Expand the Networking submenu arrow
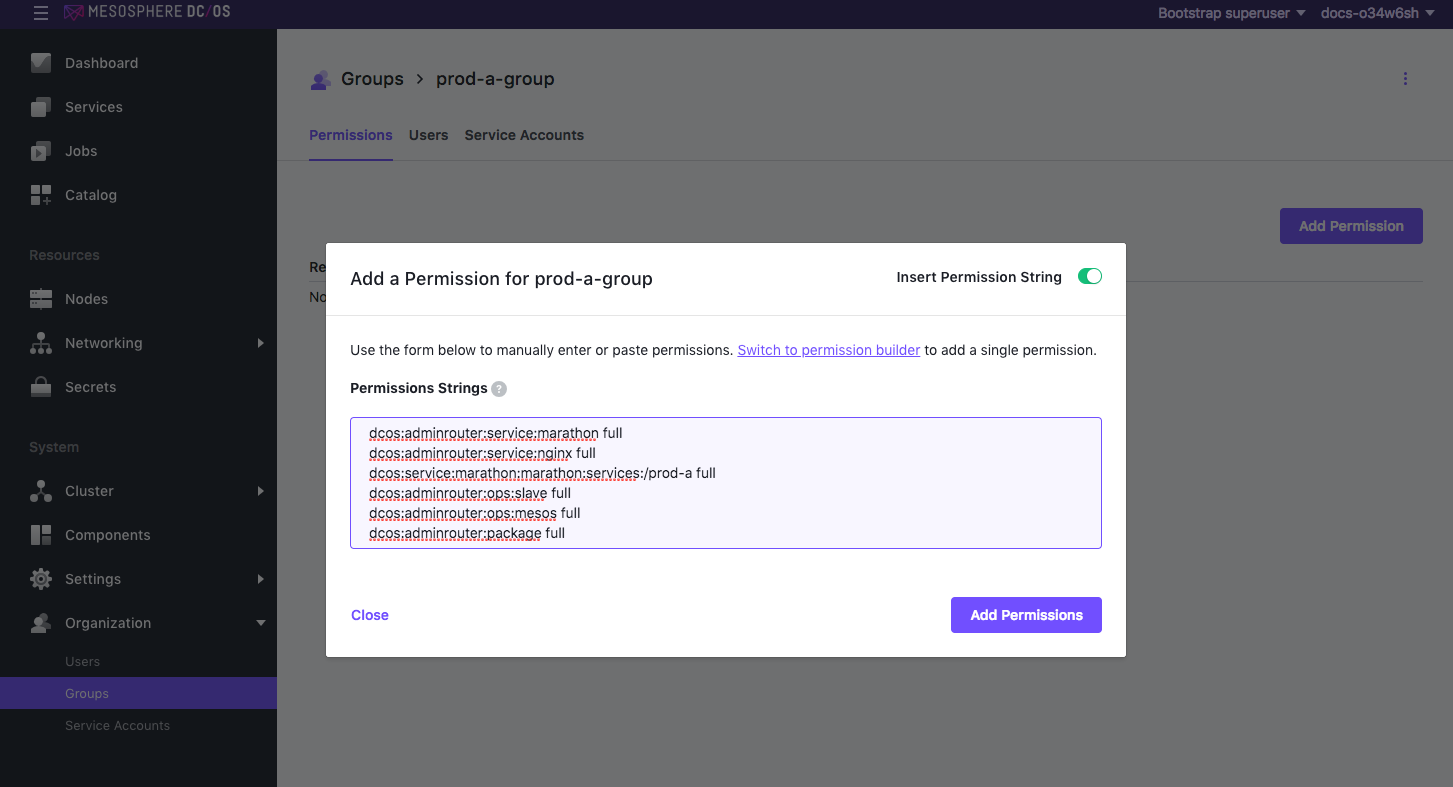This screenshot has width=1453, height=787. (x=260, y=343)
